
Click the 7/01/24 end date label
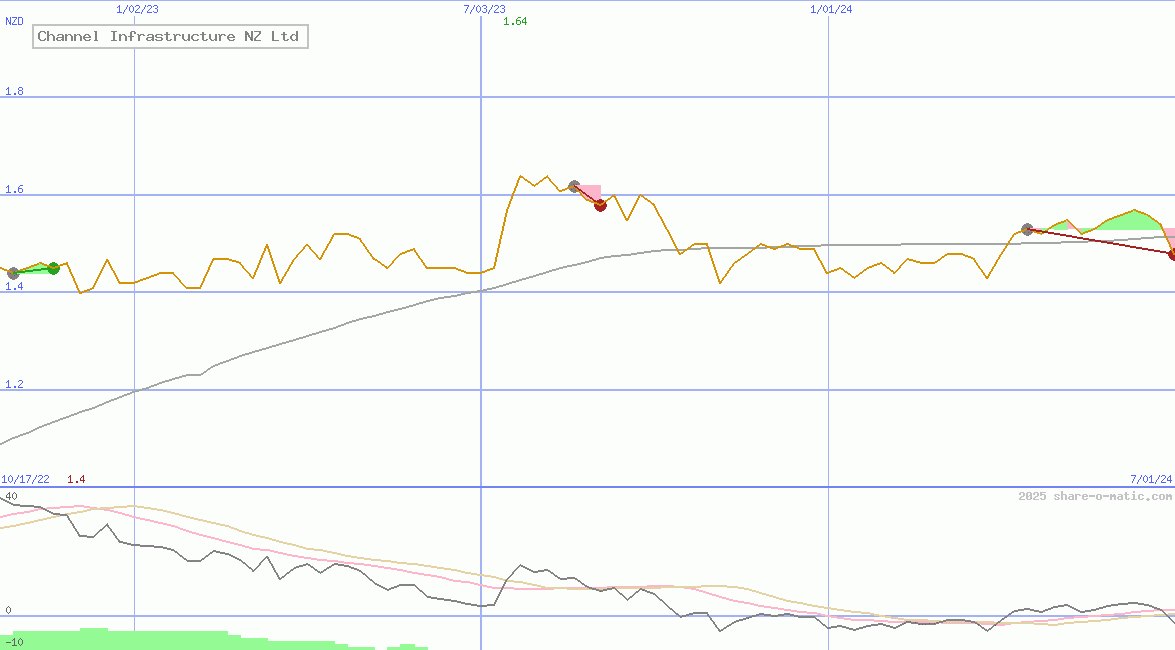point(1151,479)
